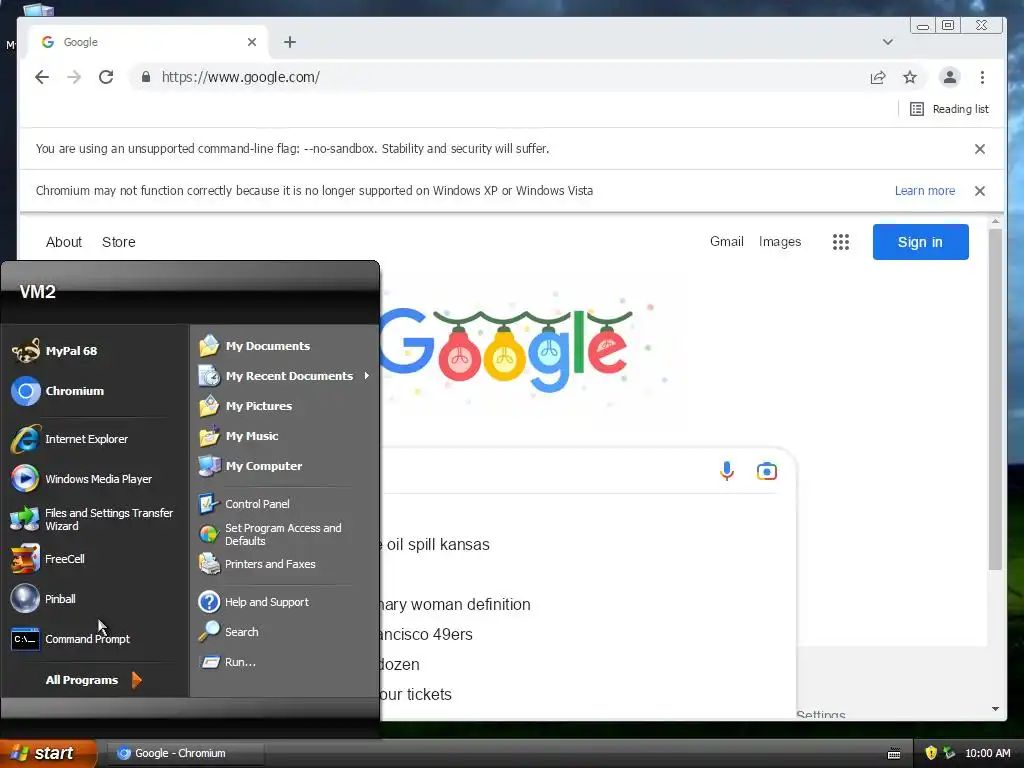Open the Google Store link

tap(119, 242)
